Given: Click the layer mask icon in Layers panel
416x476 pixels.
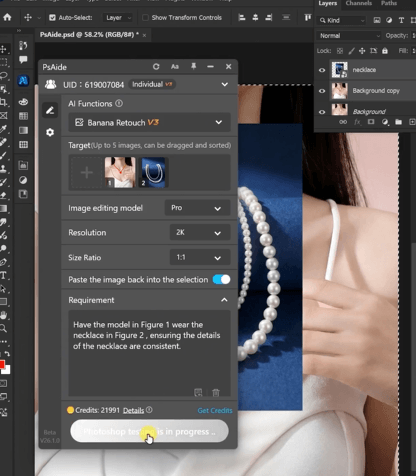Looking at the screenshot, I should [371, 122].
